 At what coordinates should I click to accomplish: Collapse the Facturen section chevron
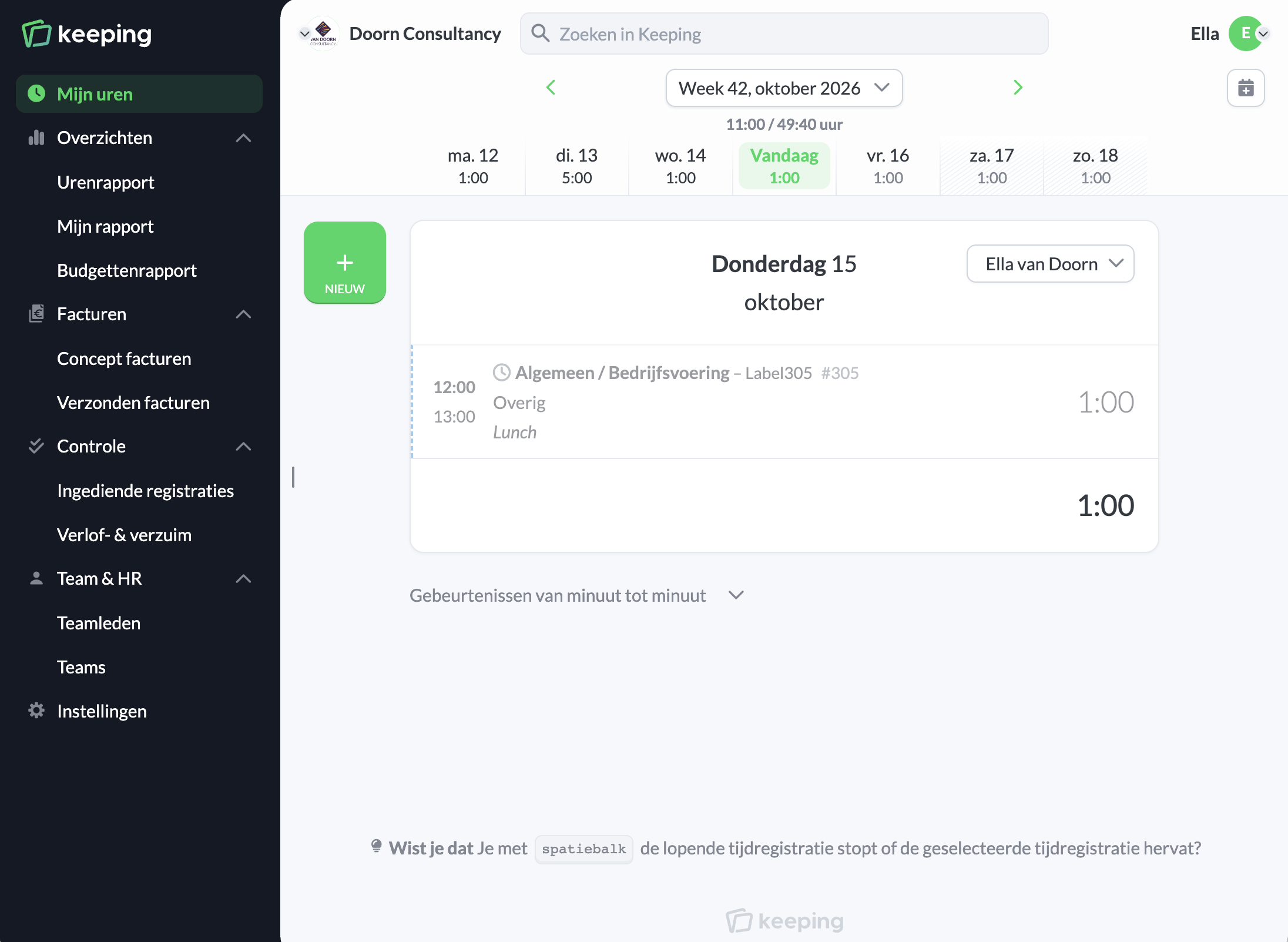coord(243,314)
